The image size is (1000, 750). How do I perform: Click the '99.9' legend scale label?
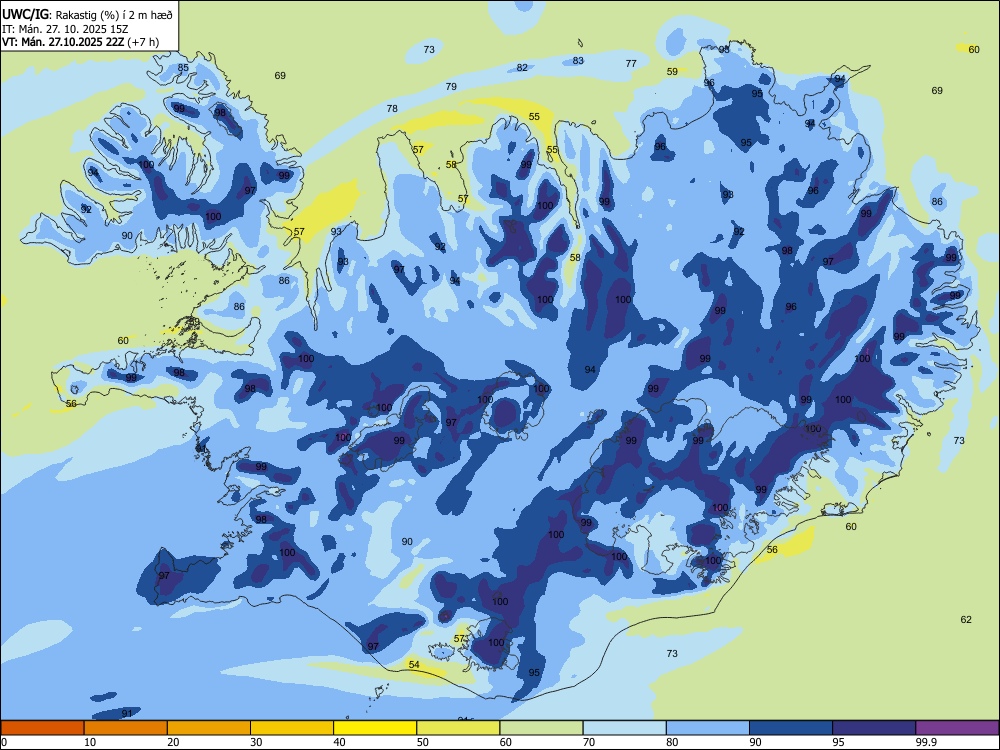point(926,742)
